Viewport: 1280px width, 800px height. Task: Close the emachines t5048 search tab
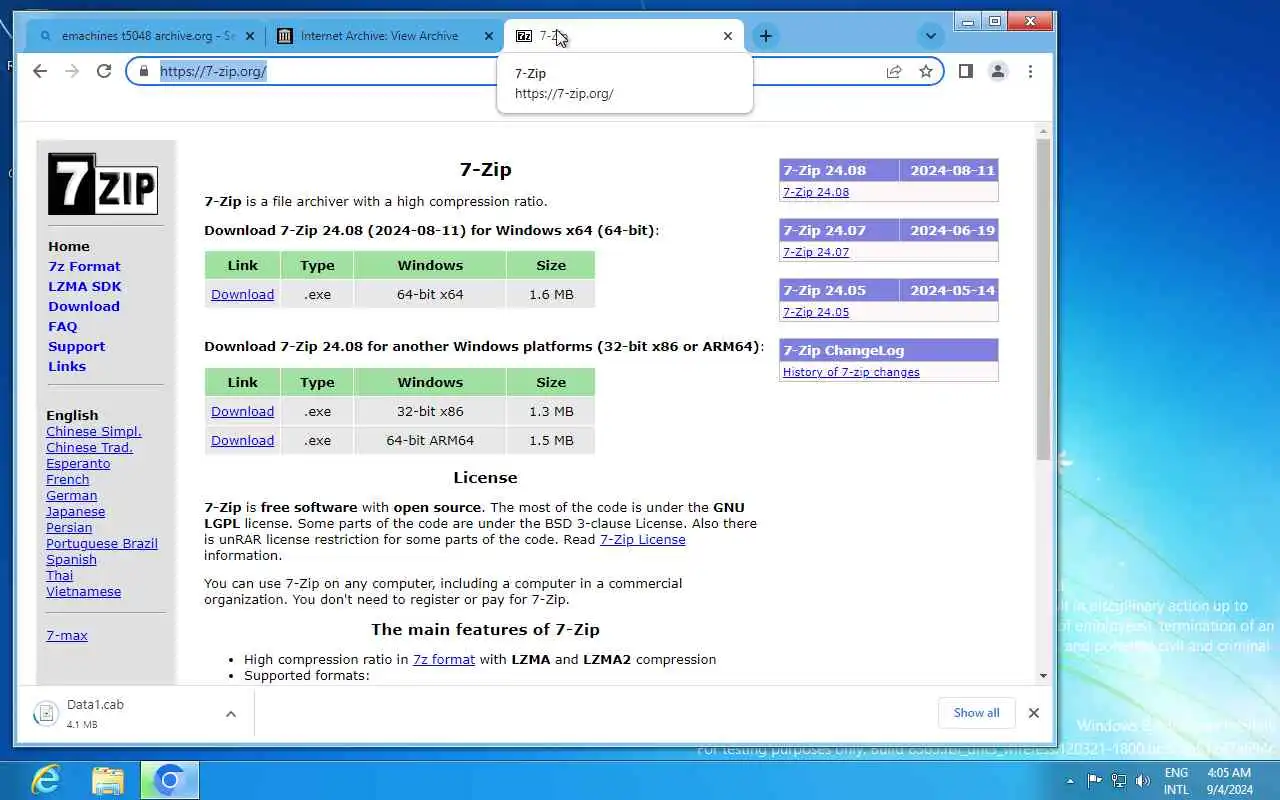(250, 36)
